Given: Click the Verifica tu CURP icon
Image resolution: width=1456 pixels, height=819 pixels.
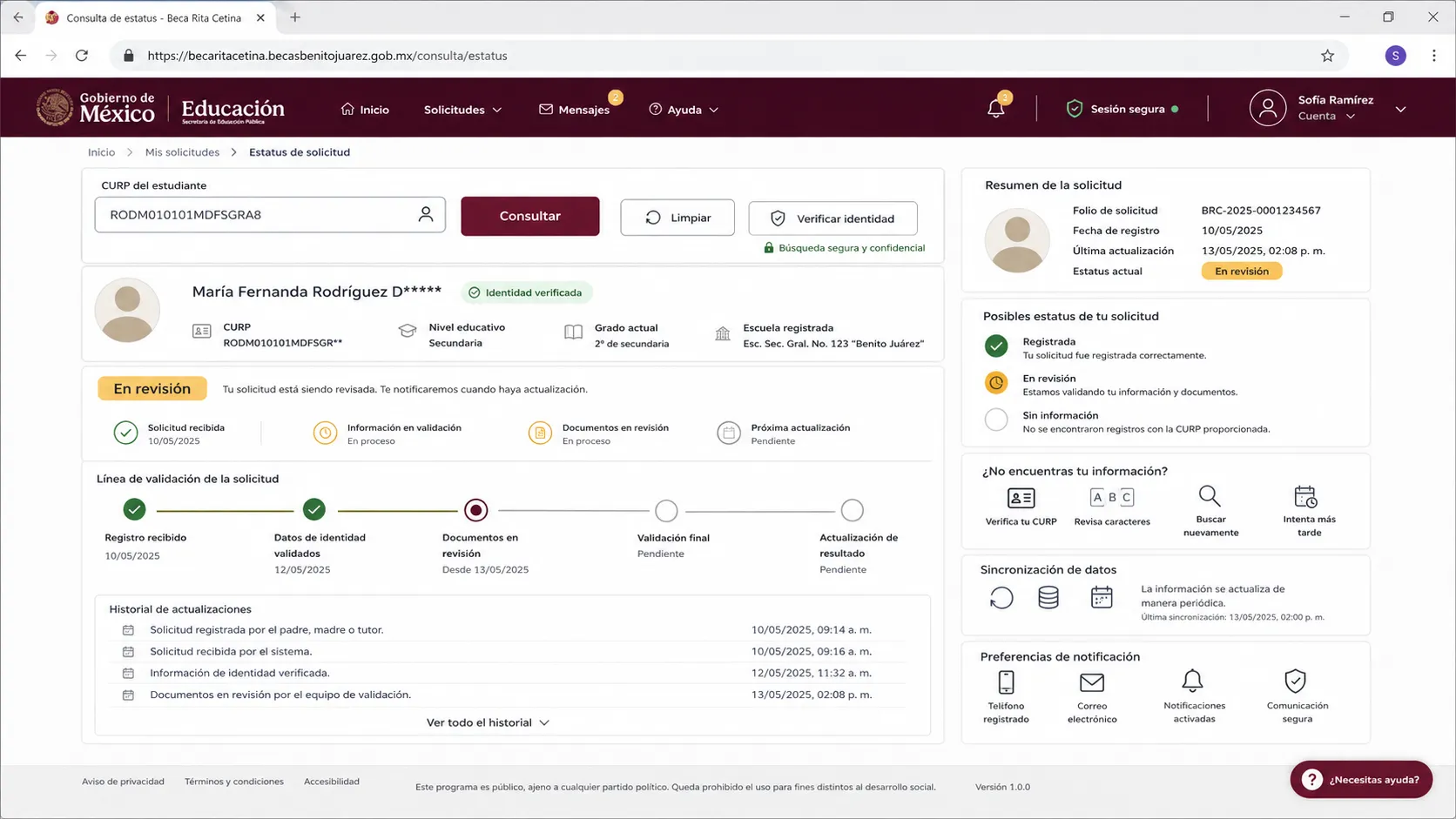Looking at the screenshot, I should pyautogui.click(x=1021, y=498).
